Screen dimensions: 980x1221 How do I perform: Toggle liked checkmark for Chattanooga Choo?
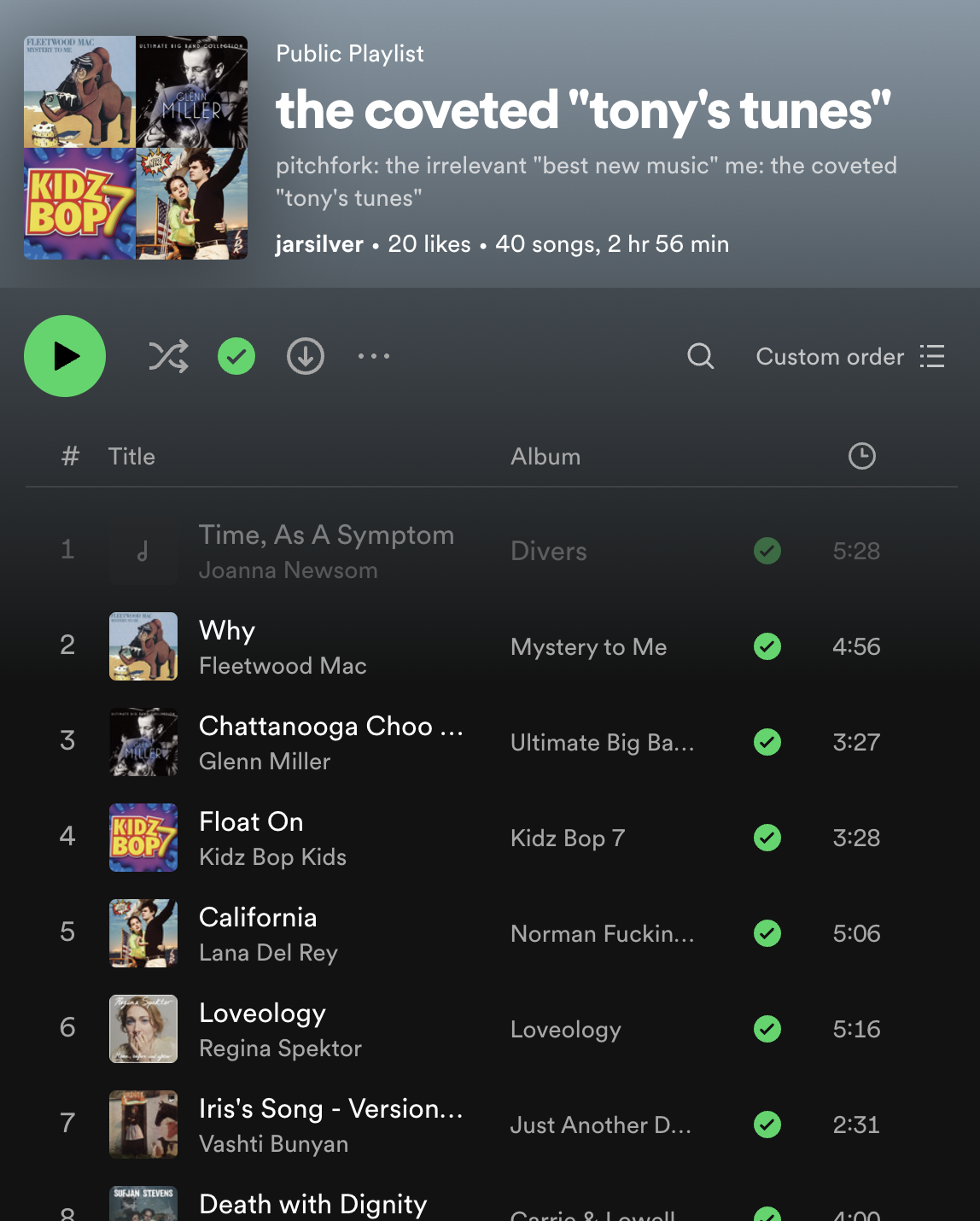click(767, 742)
